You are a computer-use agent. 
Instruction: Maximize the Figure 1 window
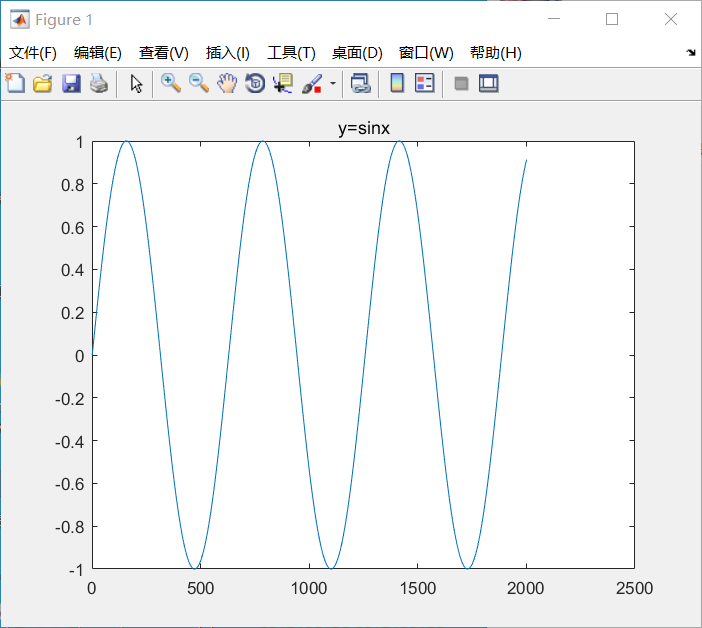pos(612,19)
